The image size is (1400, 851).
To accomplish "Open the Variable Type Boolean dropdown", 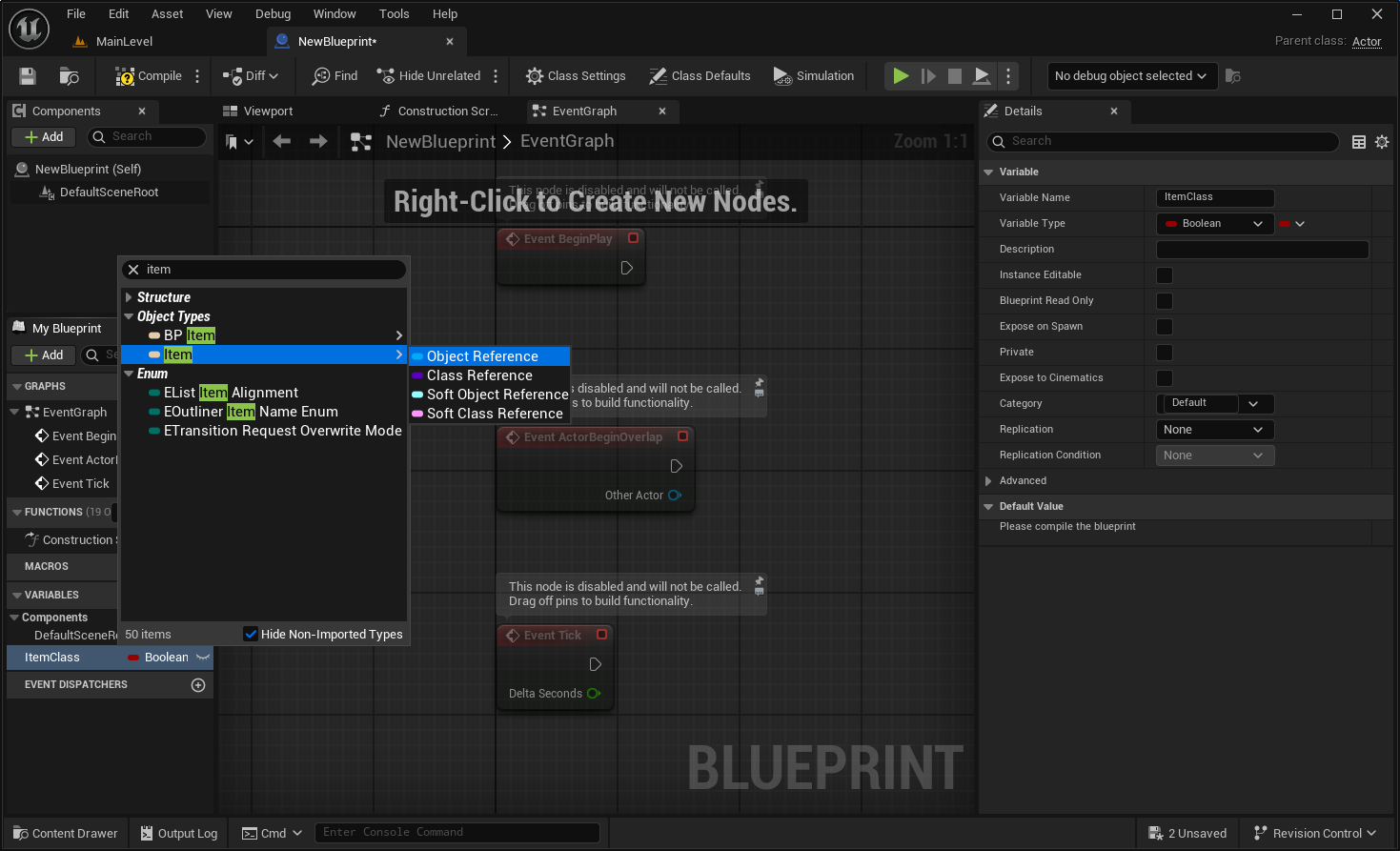I will 1215,224.
